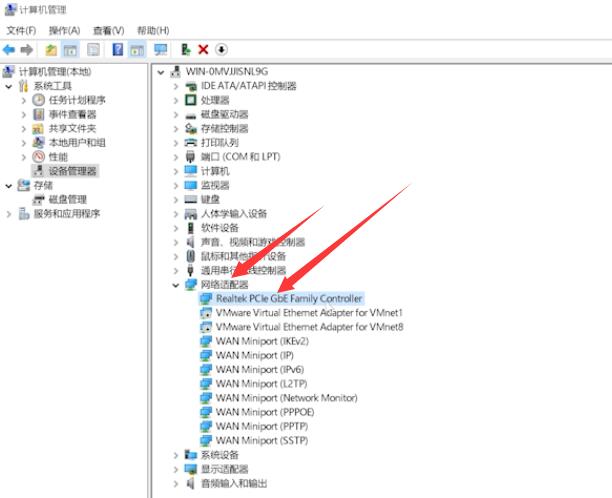Click the 软件设备 category icon
The height and width of the screenshot is (498, 612).
pyautogui.click(x=190, y=228)
